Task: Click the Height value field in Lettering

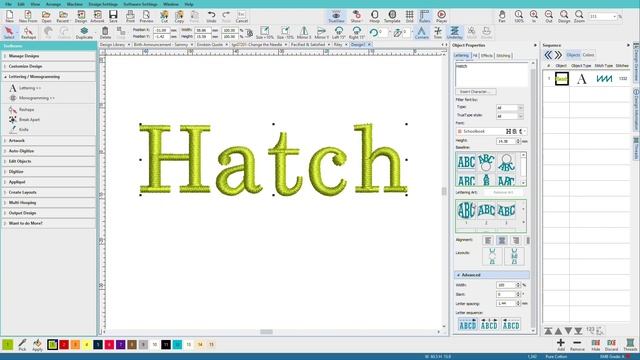Action: tap(506, 141)
